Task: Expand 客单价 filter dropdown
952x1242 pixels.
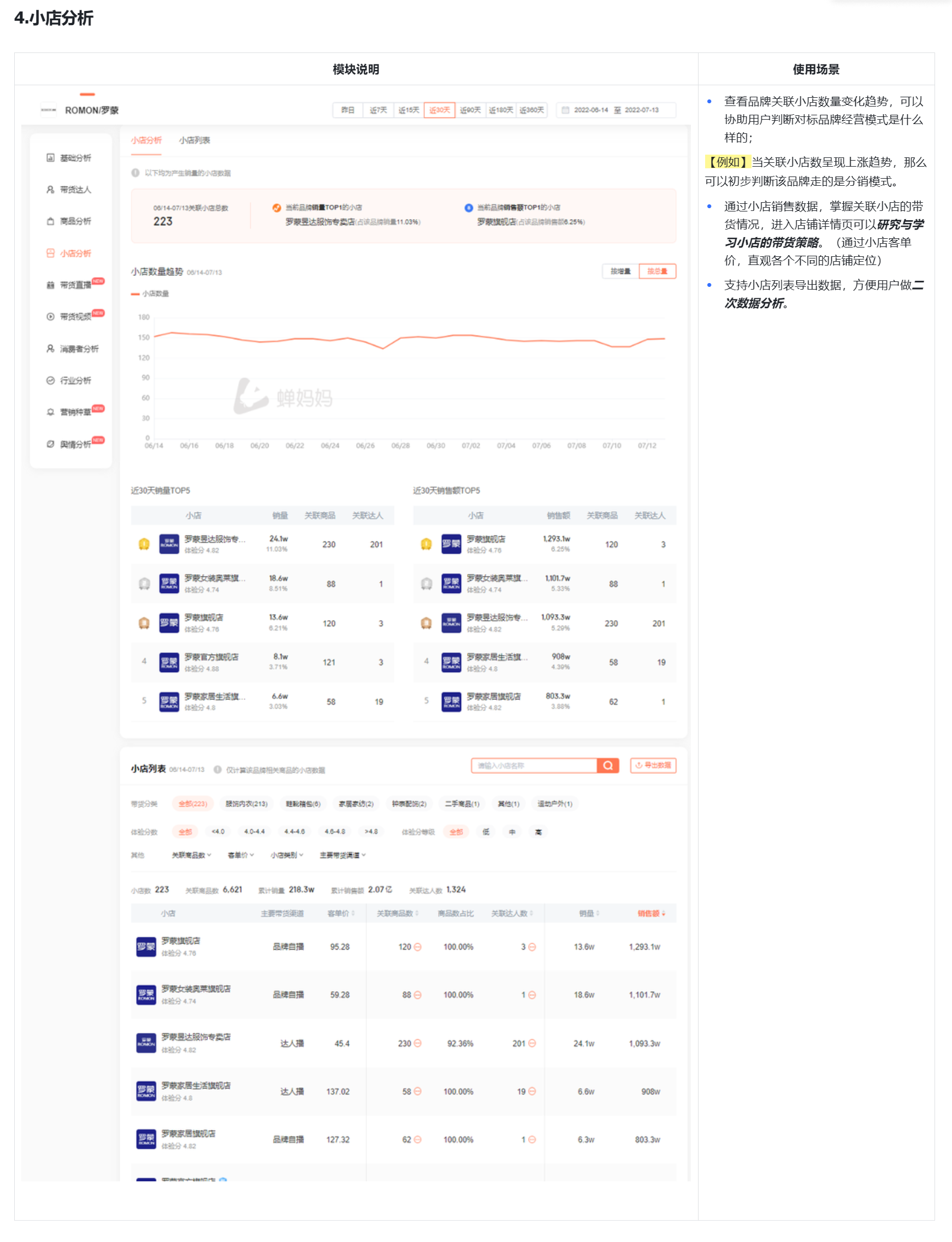Action: pos(241,855)
